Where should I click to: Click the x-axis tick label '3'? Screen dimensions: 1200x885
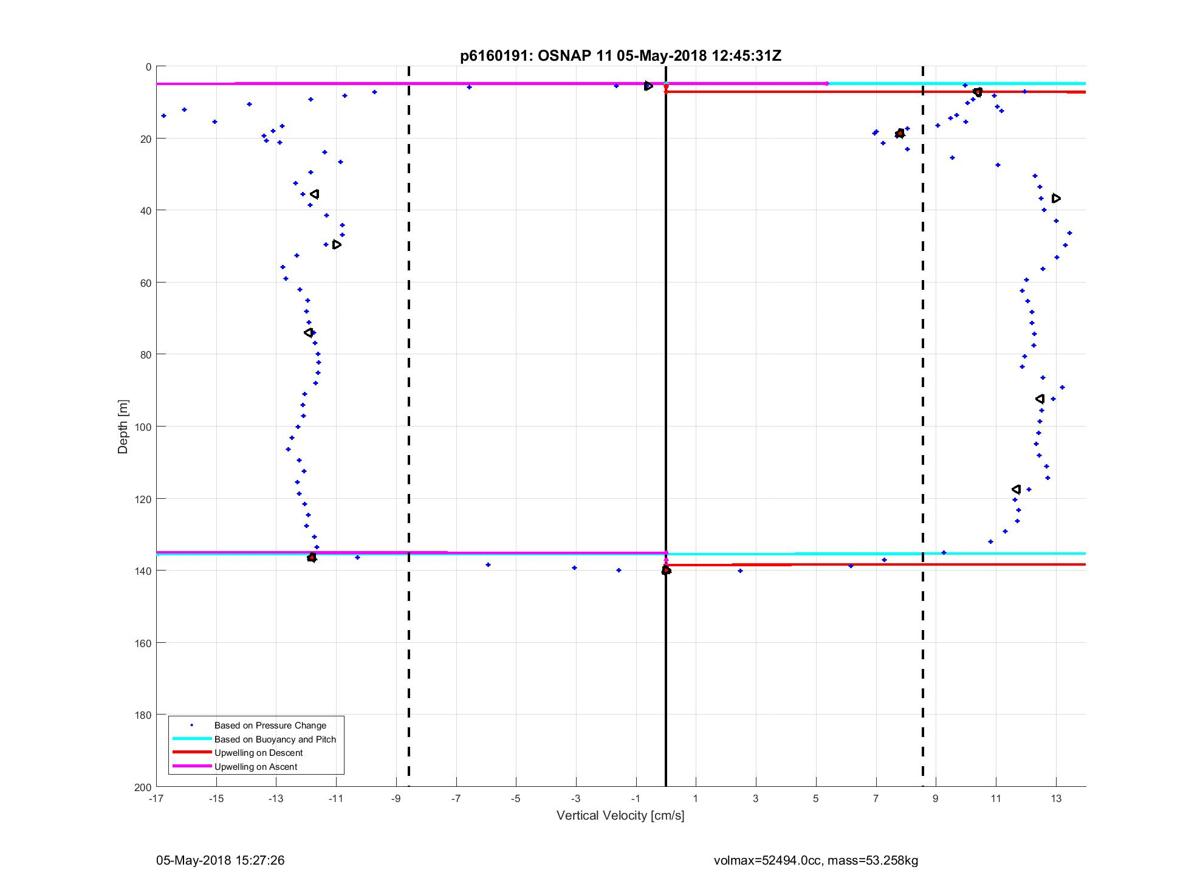pyautogui.click(x=756, y=799)
